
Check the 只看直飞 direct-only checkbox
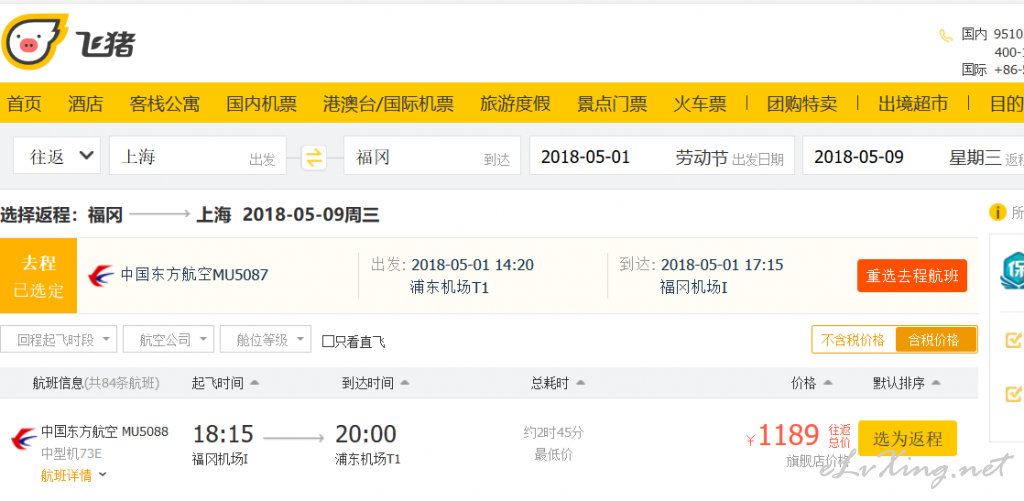(328, 341)
